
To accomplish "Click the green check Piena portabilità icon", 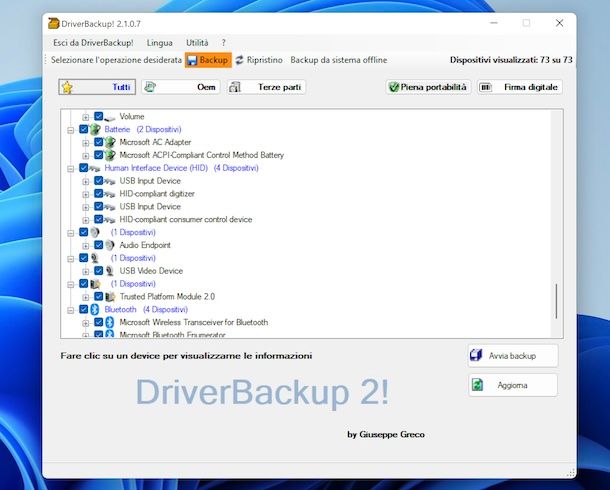I will pyautogui.click(x=394, y=88).
